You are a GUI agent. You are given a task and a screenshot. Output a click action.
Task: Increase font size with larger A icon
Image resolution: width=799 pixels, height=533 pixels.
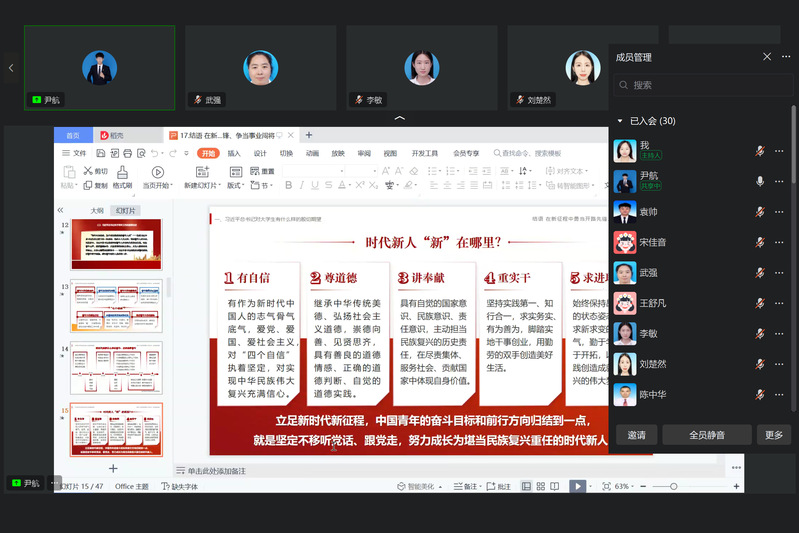[386, 171]
